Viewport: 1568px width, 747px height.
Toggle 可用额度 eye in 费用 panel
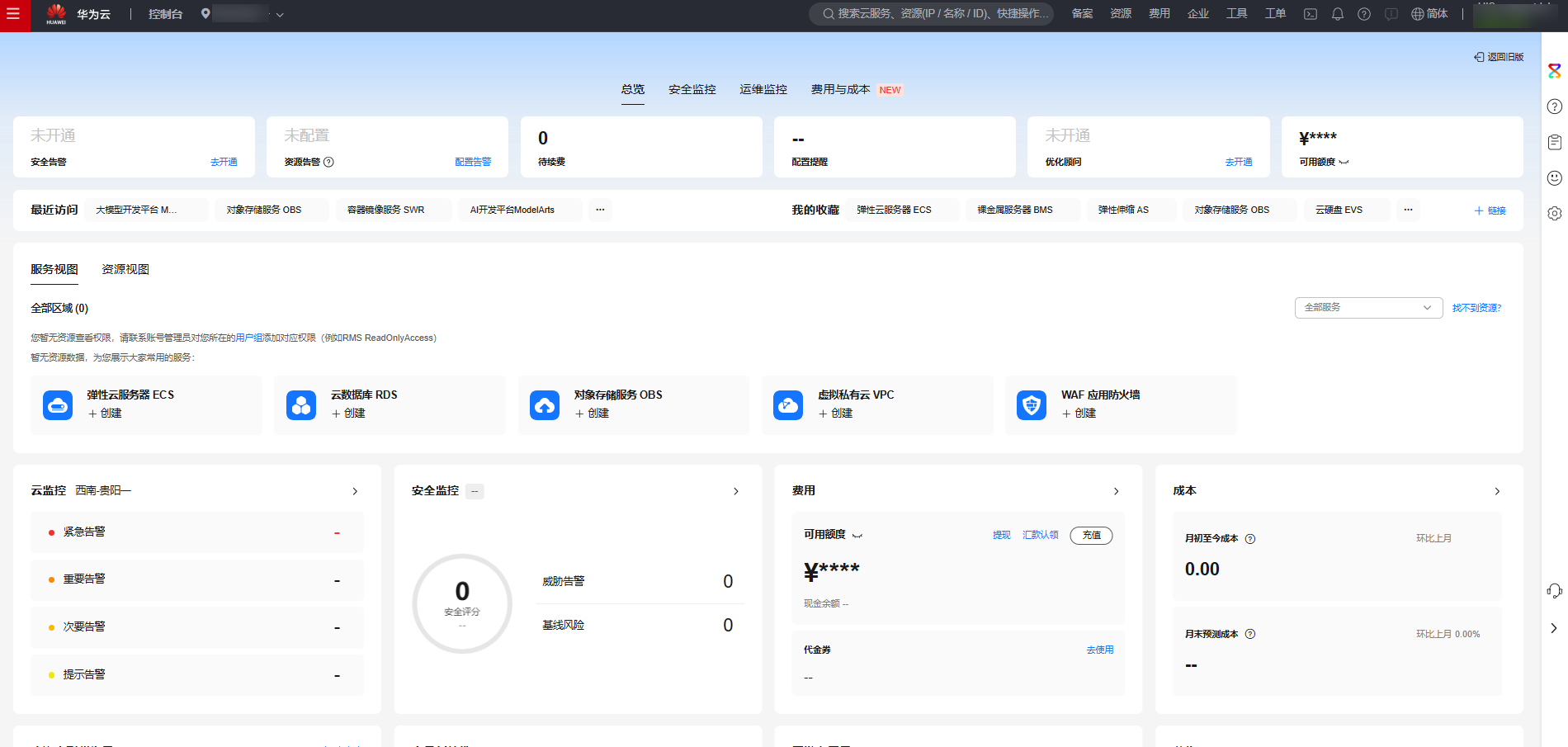click(x=857, y=536)
